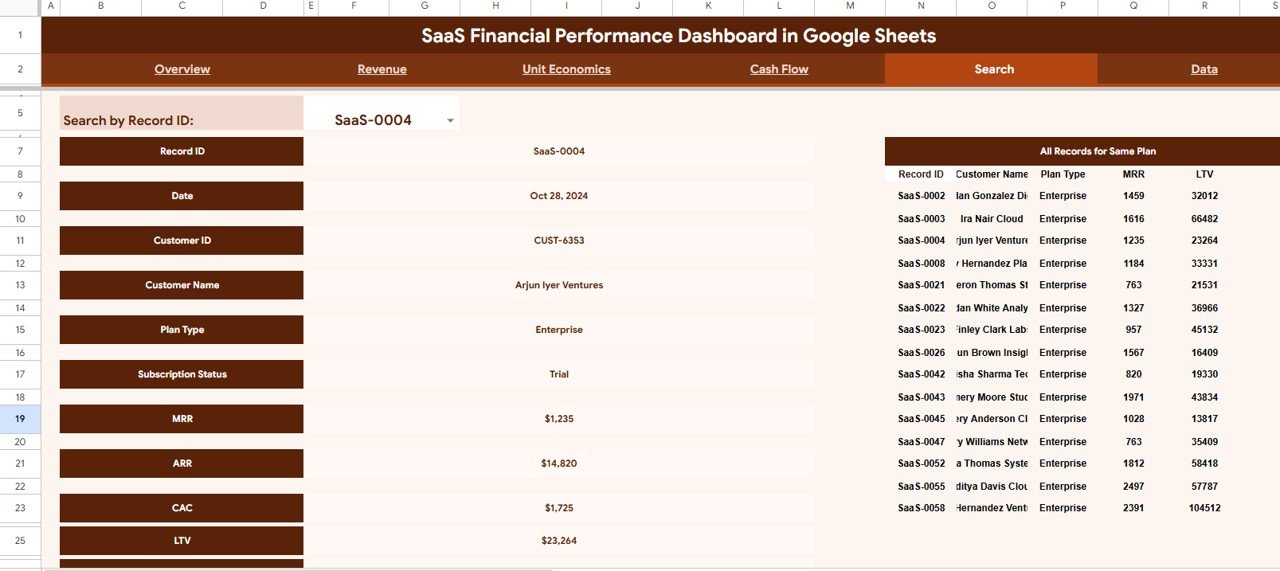Select the Plan Type field label
Viewport: 1280px width, 571px height.
click(x=182, y=330)
